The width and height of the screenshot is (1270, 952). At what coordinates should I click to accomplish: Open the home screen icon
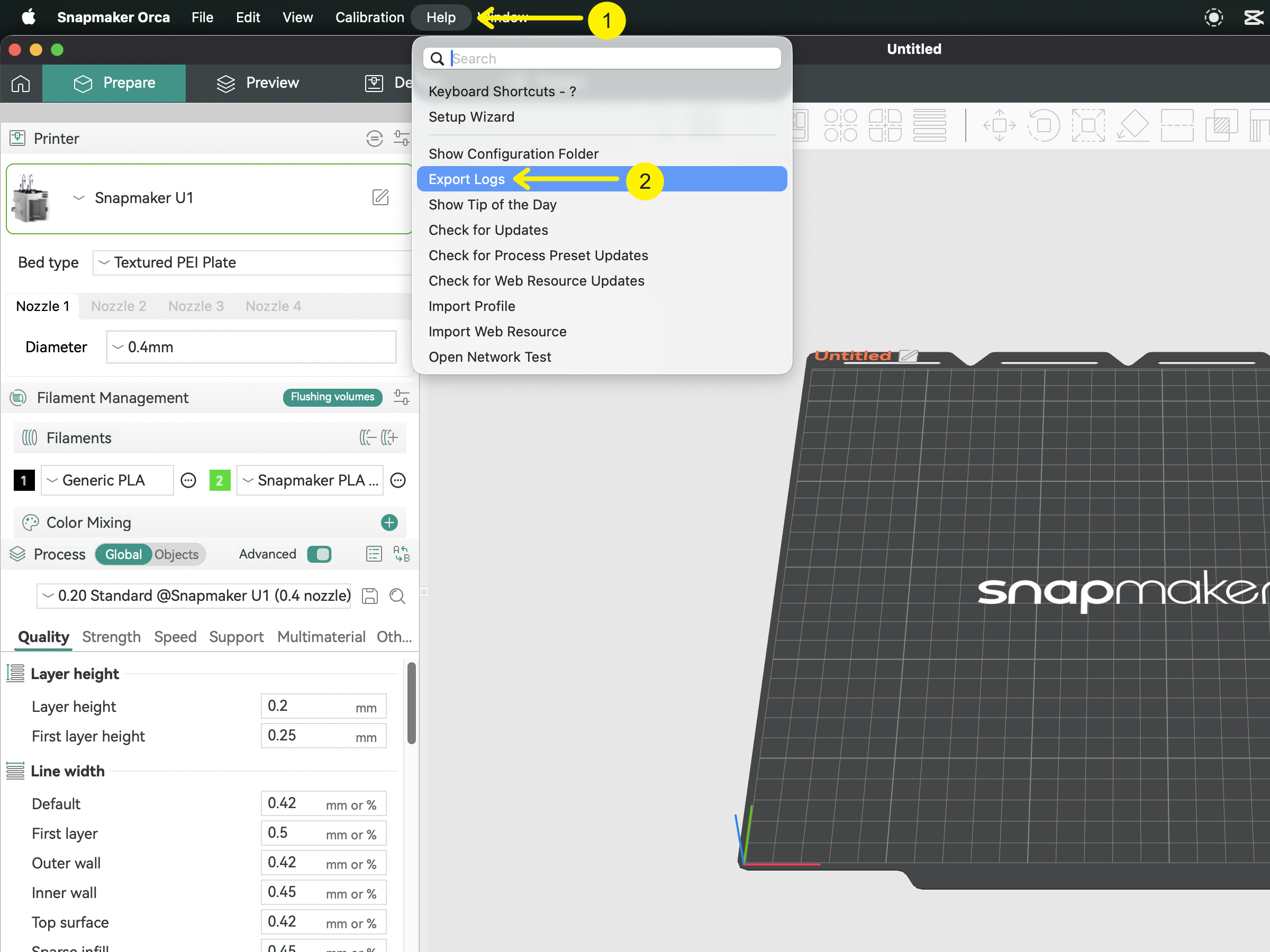[21, 83]
